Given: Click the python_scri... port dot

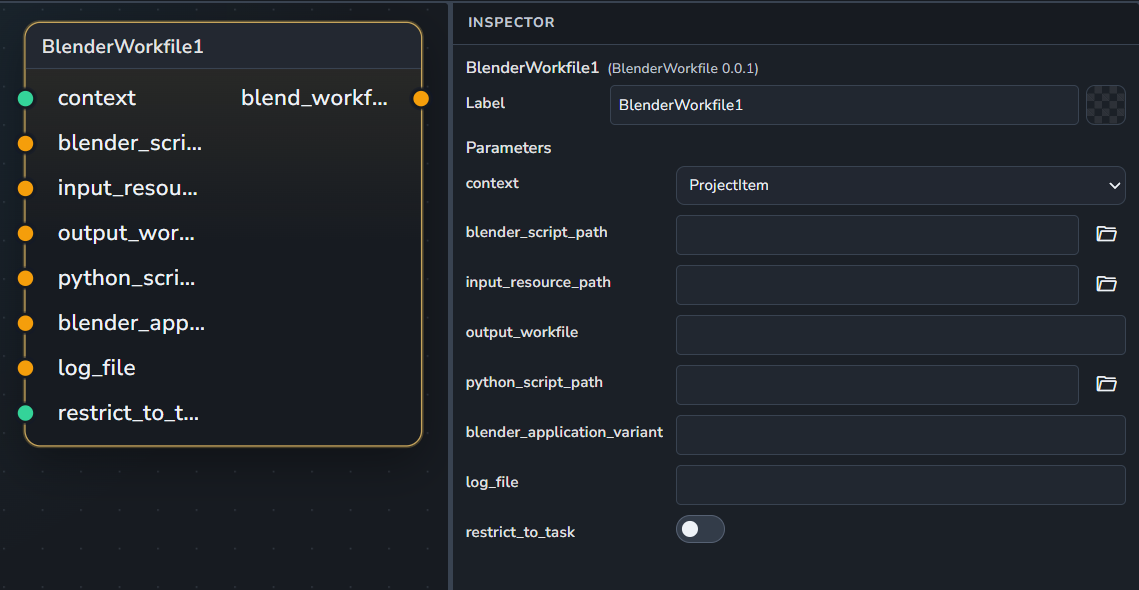Looking at the screenshot, I should (25, 278).
